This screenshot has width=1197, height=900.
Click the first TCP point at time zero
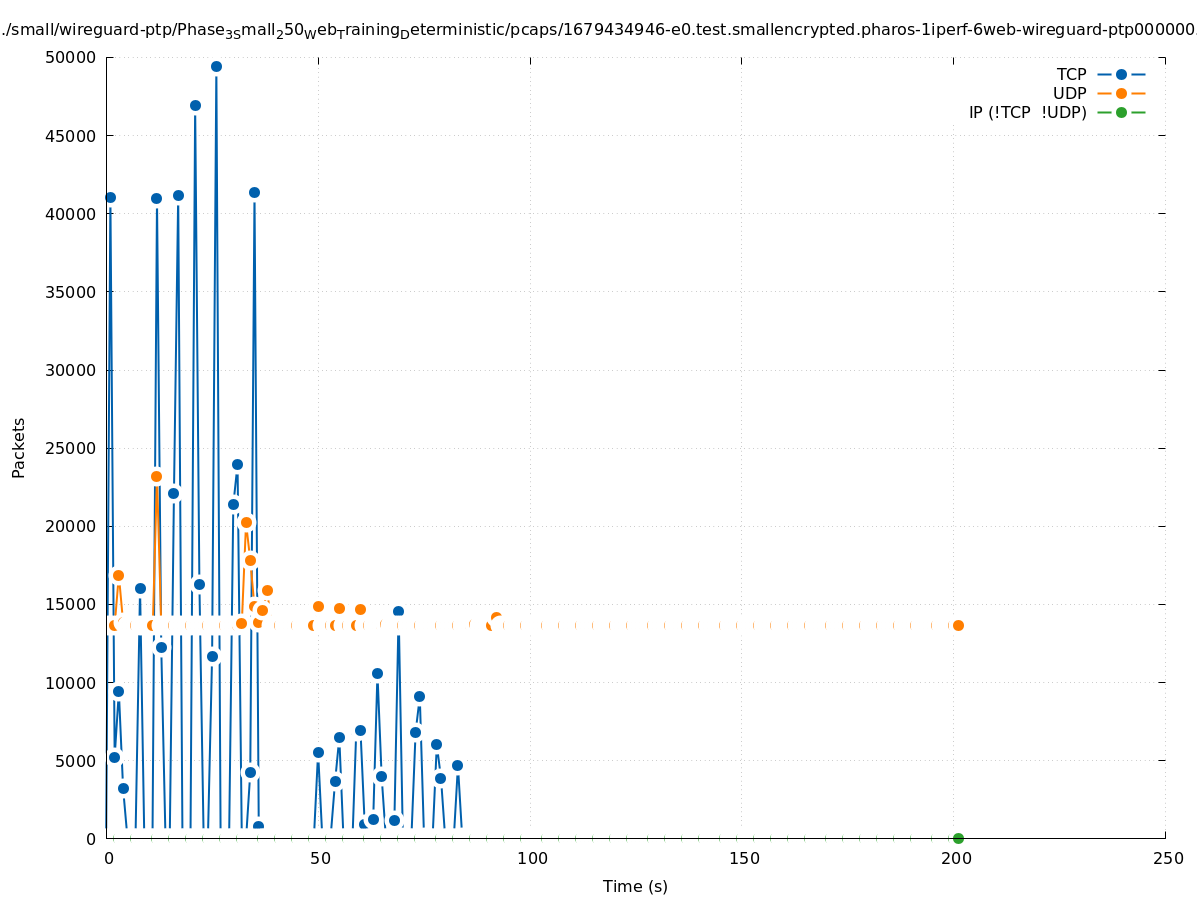[x=110, y=197]
